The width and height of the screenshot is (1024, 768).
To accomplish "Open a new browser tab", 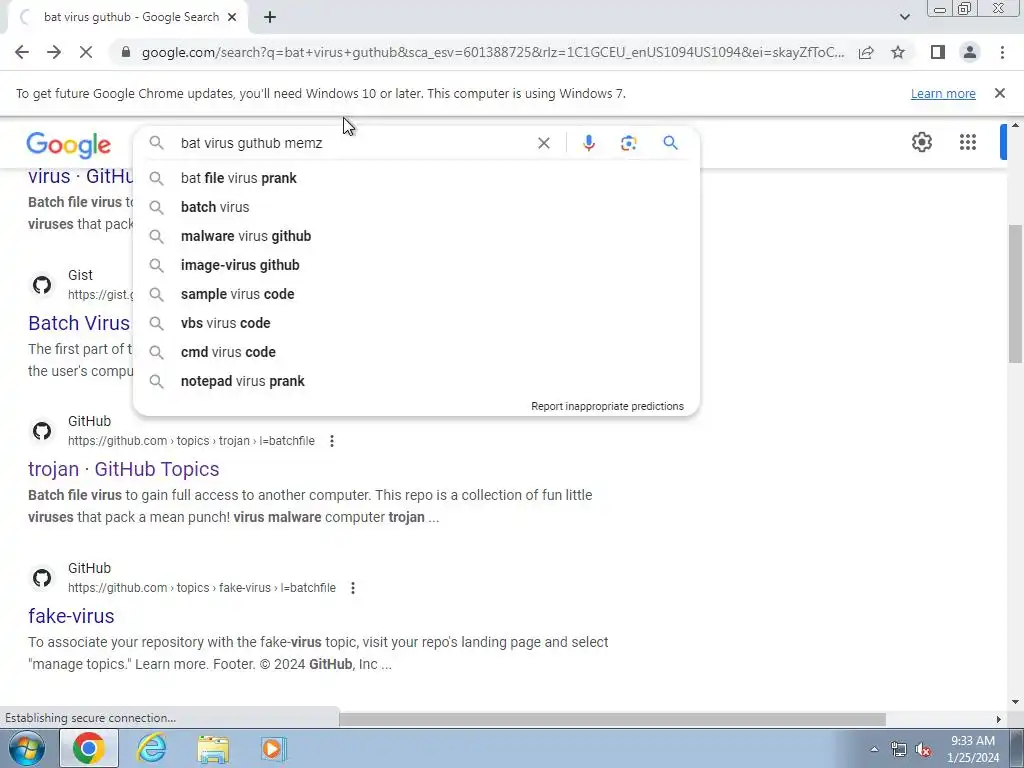I will 270,17.
